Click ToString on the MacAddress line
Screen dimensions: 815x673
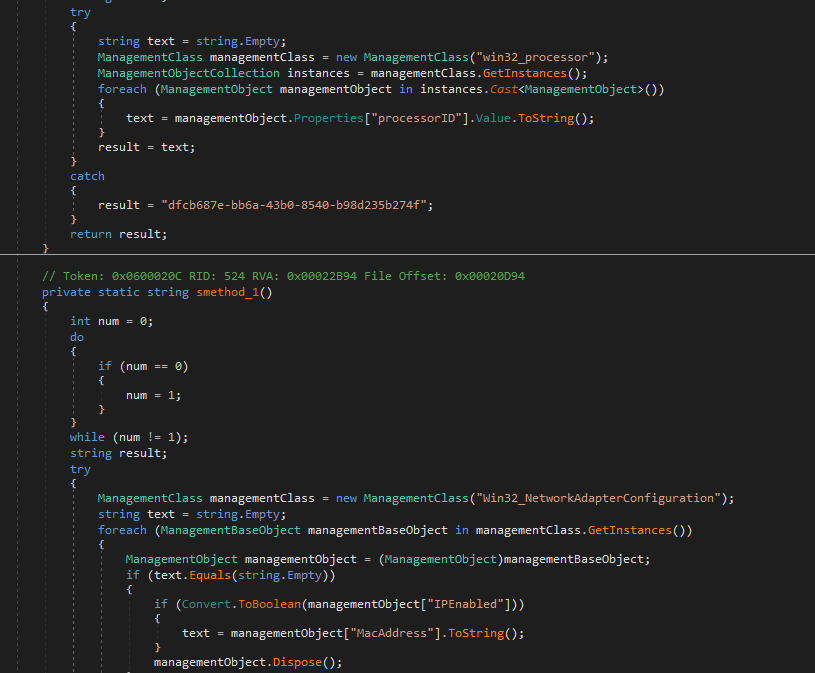476,633
